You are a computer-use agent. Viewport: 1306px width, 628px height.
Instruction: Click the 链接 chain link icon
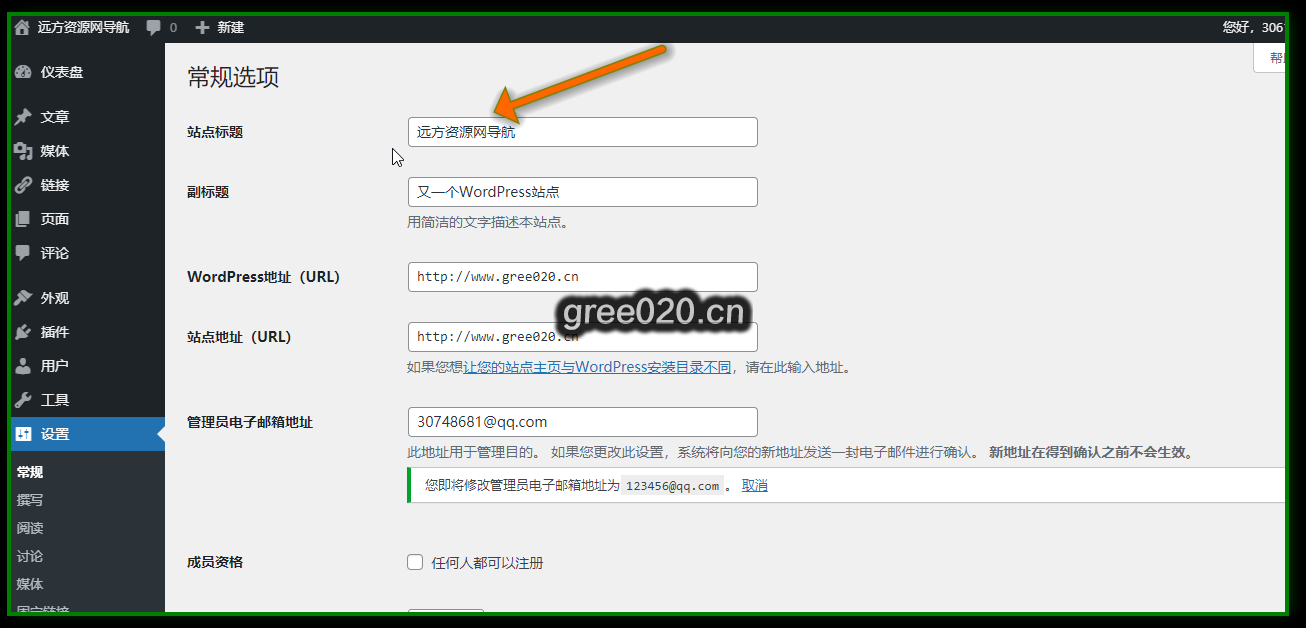click(23, 185)
